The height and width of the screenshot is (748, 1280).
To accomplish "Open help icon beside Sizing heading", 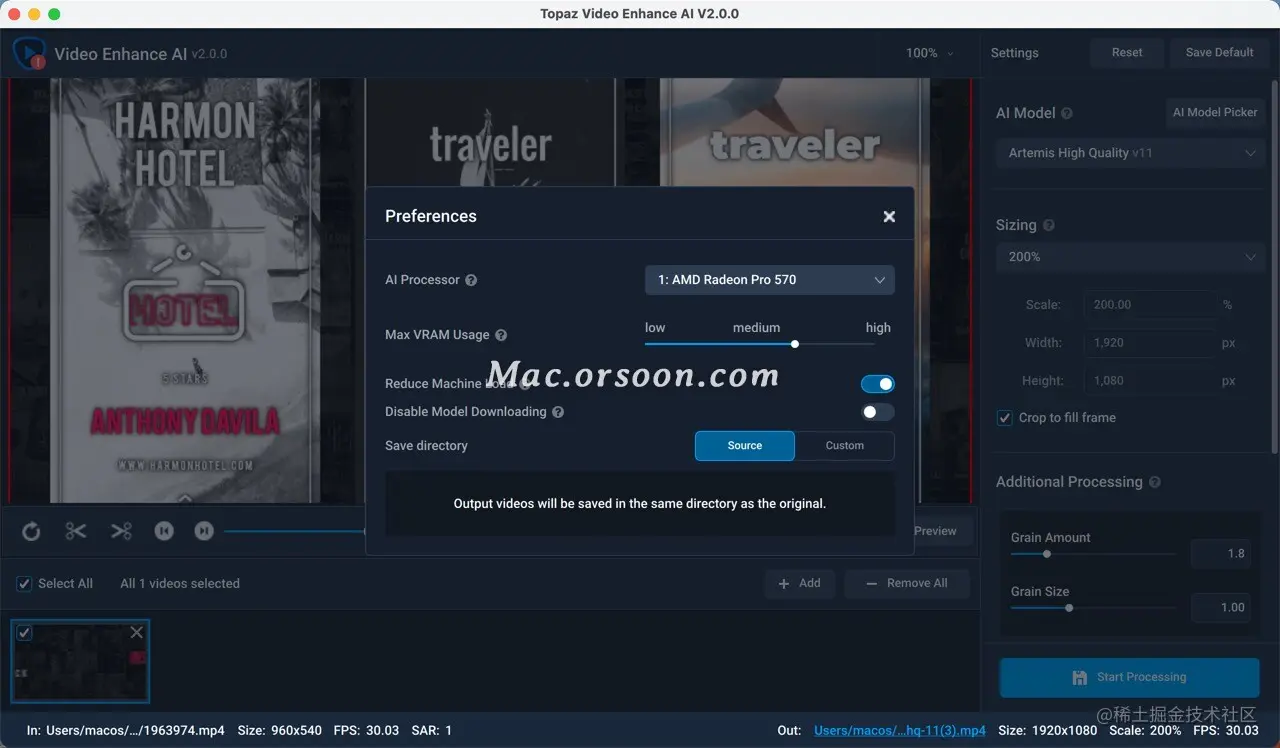I will (1048, 225).
